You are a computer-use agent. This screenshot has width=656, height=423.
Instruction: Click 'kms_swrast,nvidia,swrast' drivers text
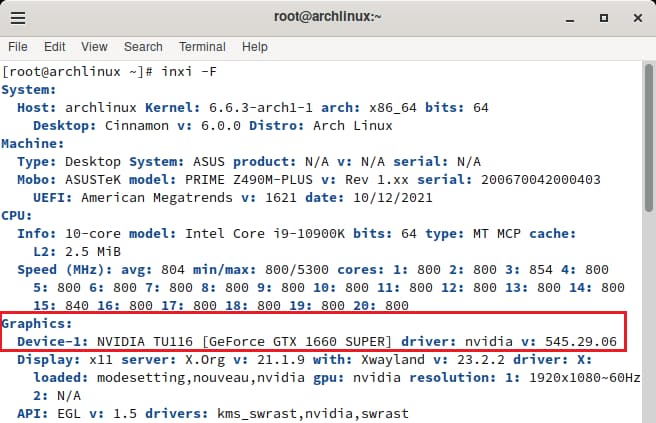pos(313,413)
